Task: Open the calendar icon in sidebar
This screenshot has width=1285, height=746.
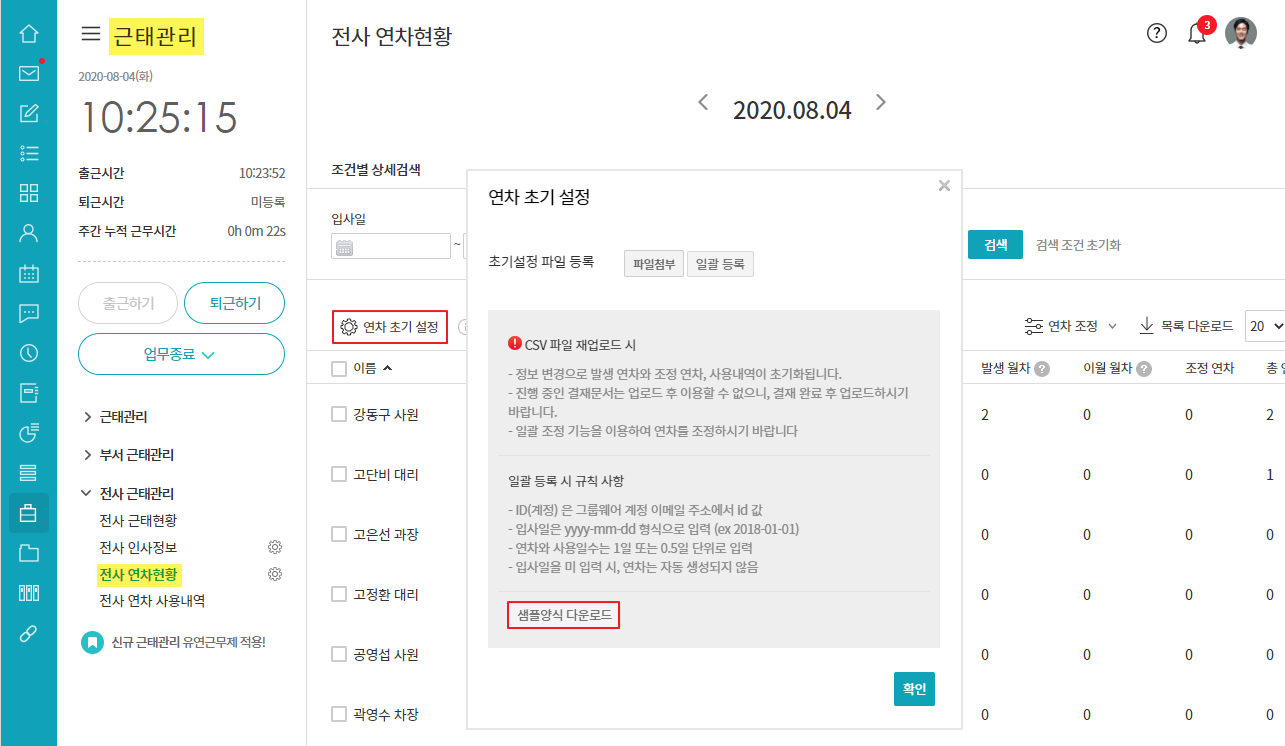Action: click(x=29, y=273)
